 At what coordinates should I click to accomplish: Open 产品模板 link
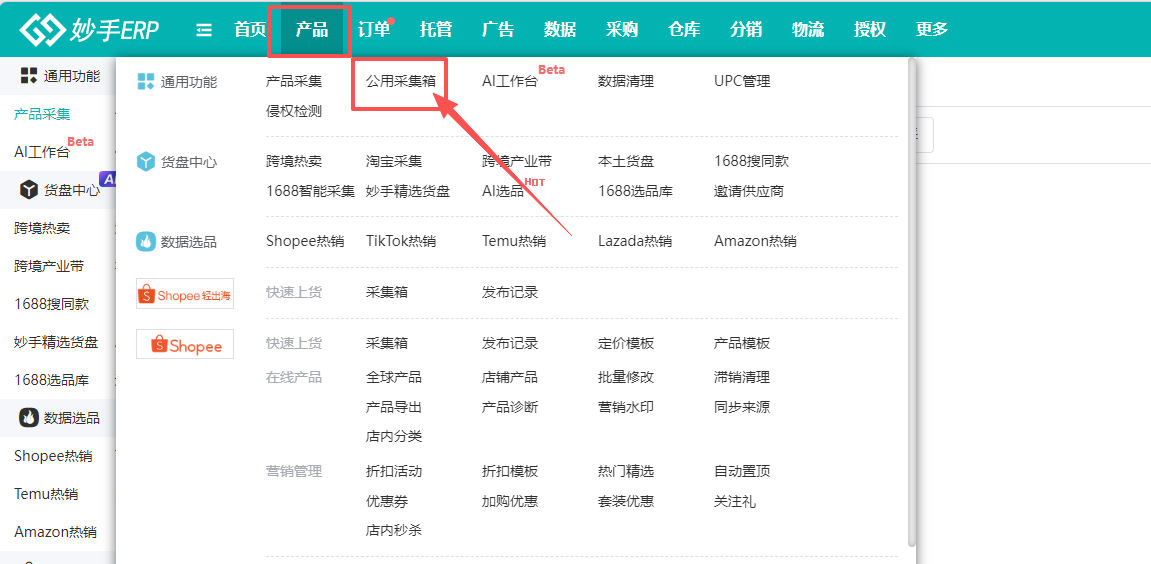742,343
